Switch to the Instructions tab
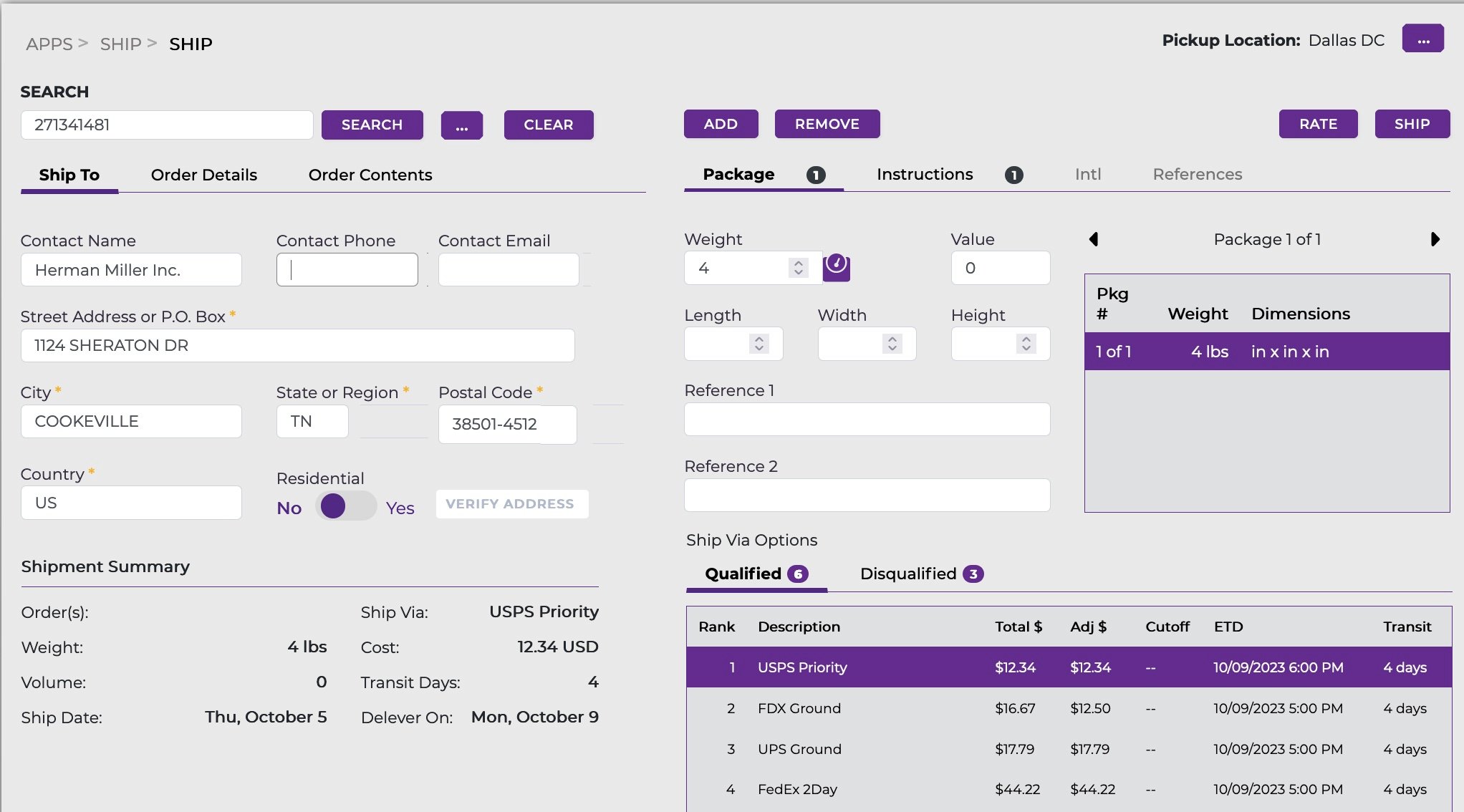This screenshot has width=1464, height=812. (925, 174)
